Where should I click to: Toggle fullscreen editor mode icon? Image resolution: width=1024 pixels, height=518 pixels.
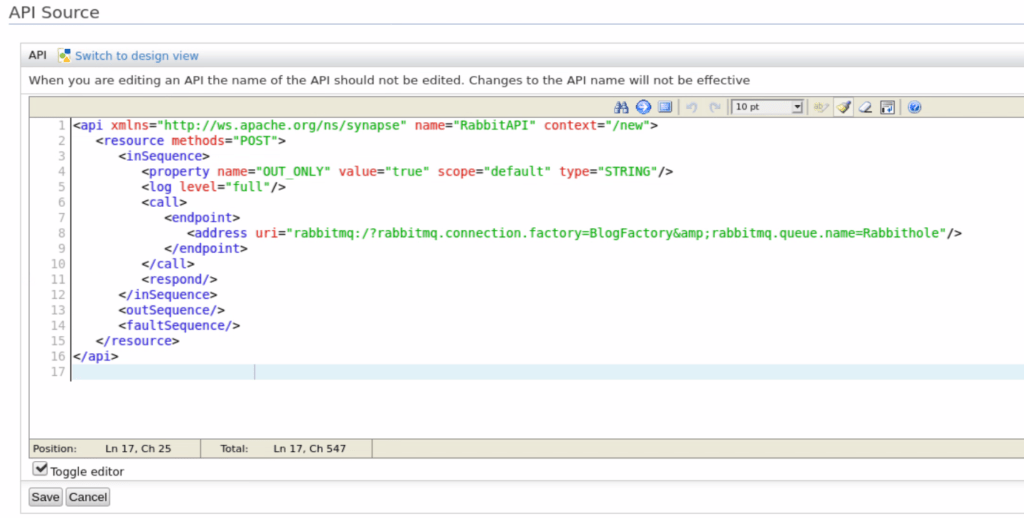coord(665,107)
